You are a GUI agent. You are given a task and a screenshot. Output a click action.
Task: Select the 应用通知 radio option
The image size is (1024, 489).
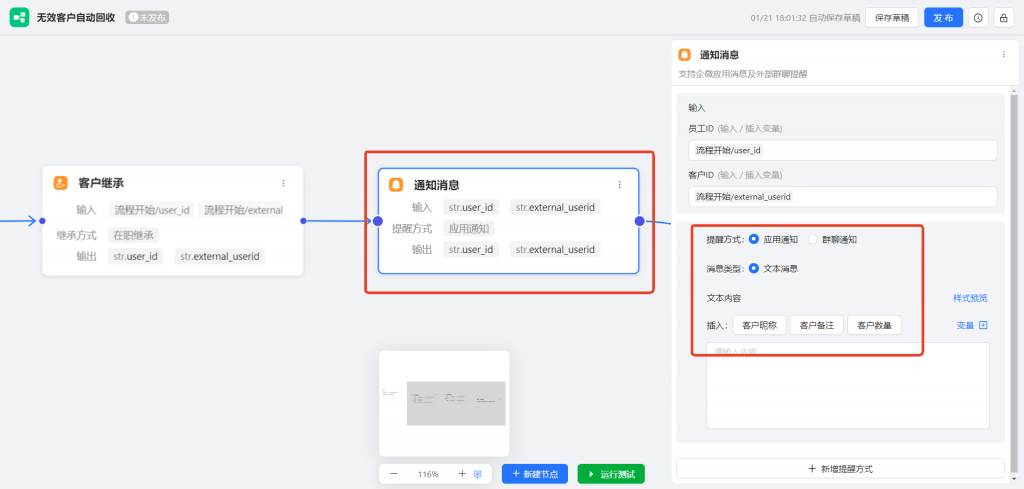754,239
